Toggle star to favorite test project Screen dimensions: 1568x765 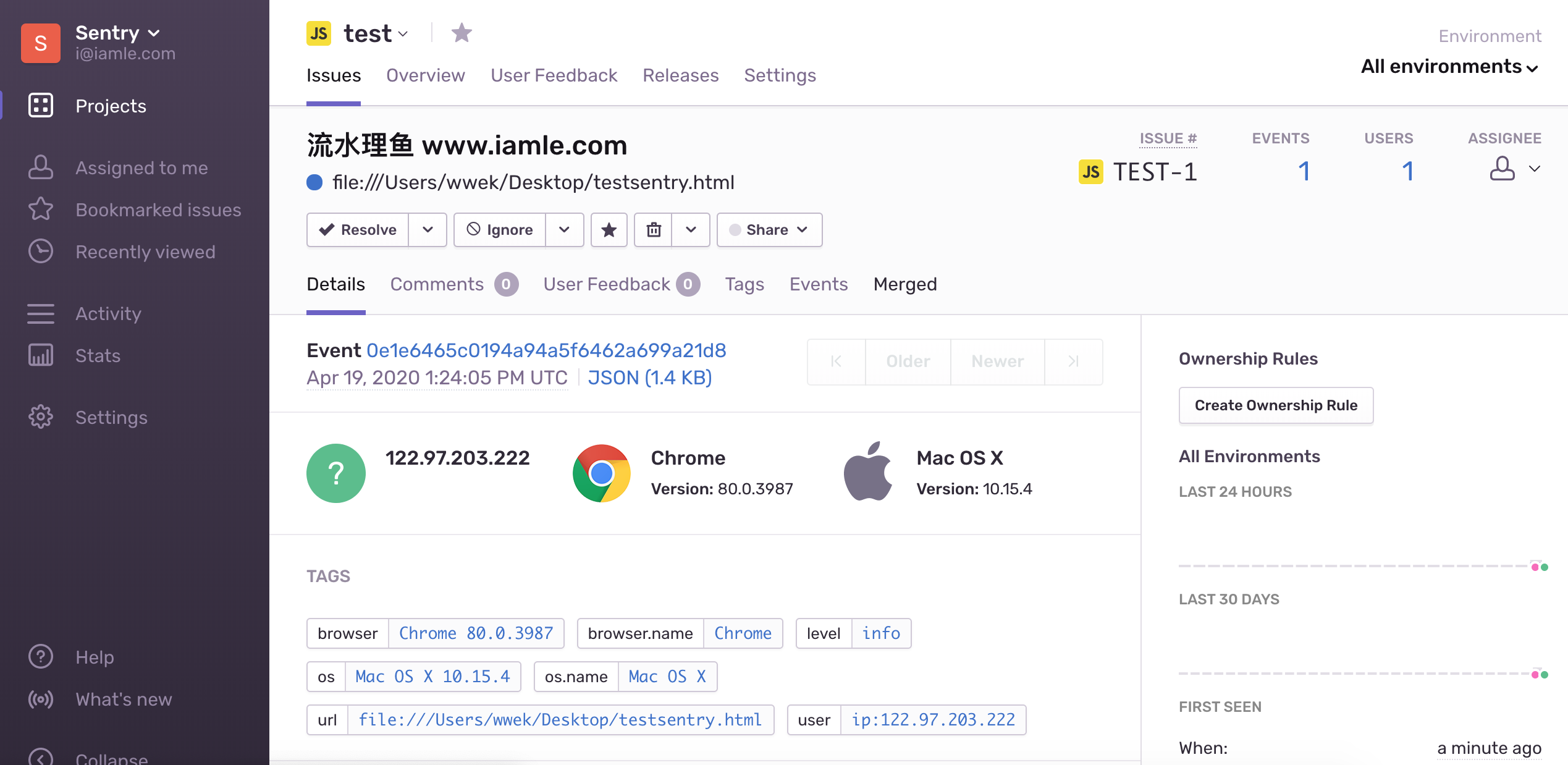[x=462, y=33]
